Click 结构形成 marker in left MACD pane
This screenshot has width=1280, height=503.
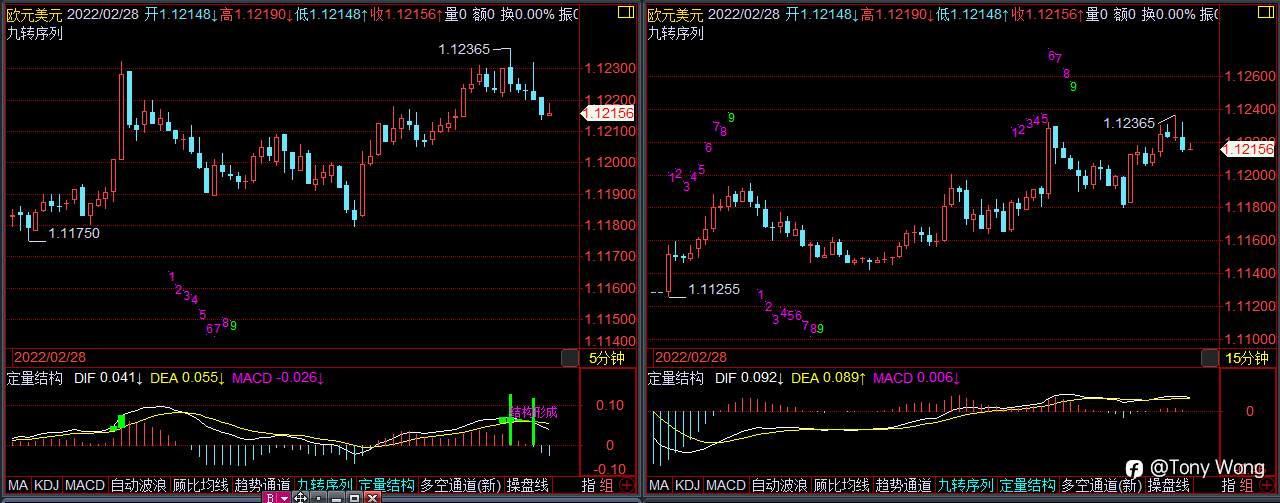533,411
